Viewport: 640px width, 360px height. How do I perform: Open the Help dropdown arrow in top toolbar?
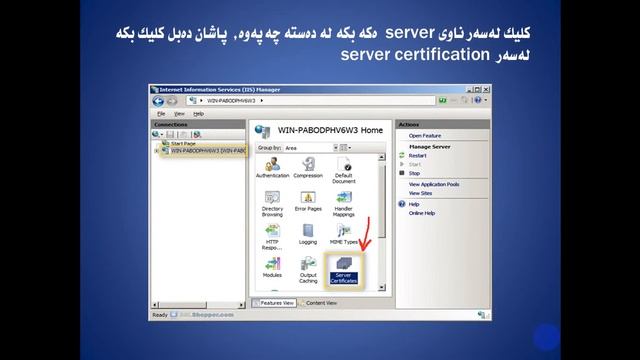[x=485, y=100]
